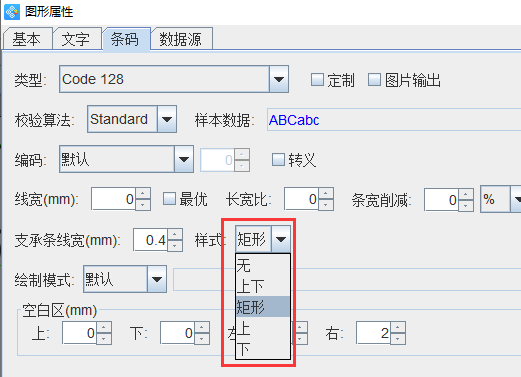Decrease 空白区 上 with the down arrow

coord(104,338)
